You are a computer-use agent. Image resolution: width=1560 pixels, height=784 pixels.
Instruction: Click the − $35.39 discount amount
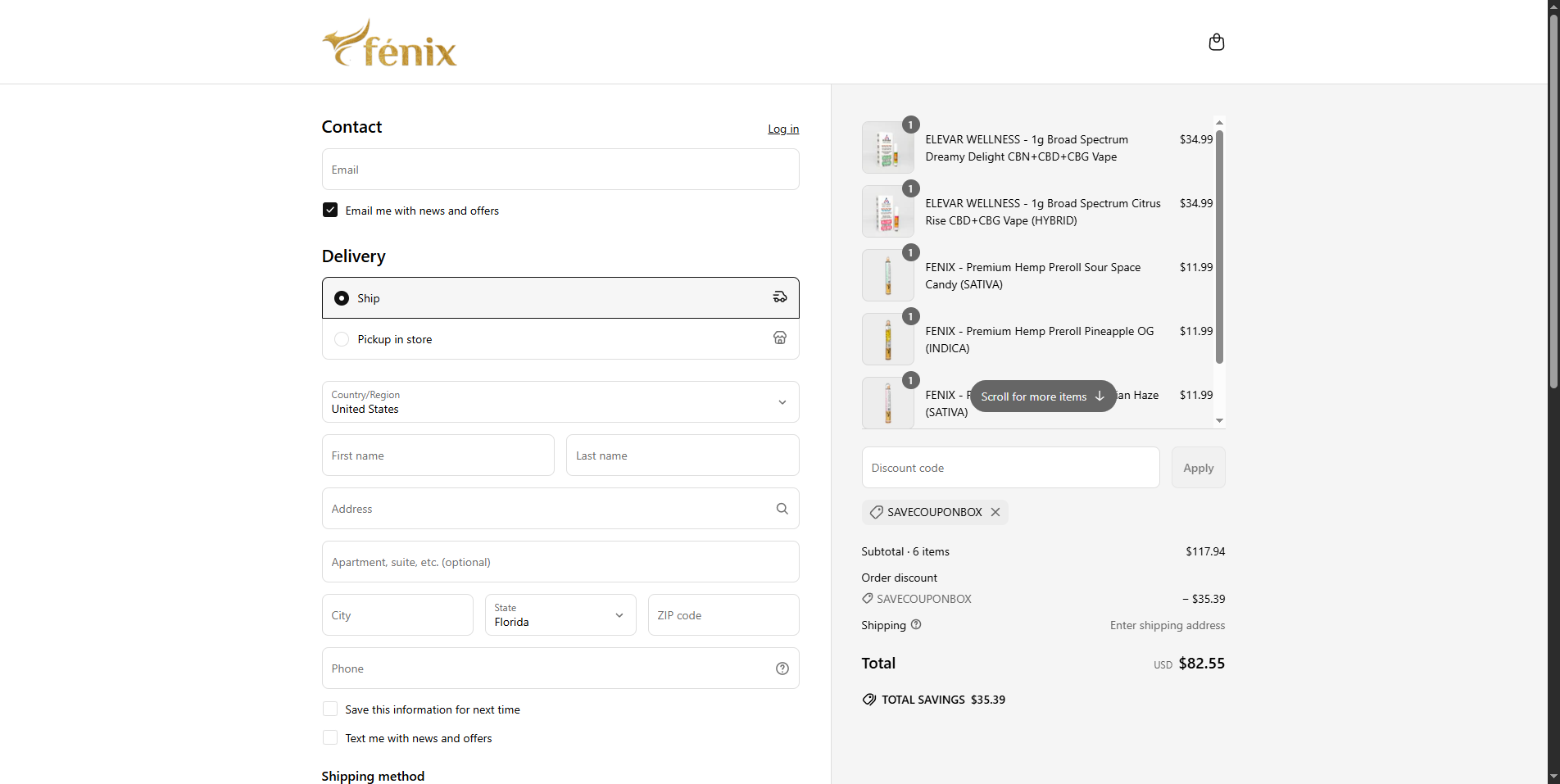1204,599
